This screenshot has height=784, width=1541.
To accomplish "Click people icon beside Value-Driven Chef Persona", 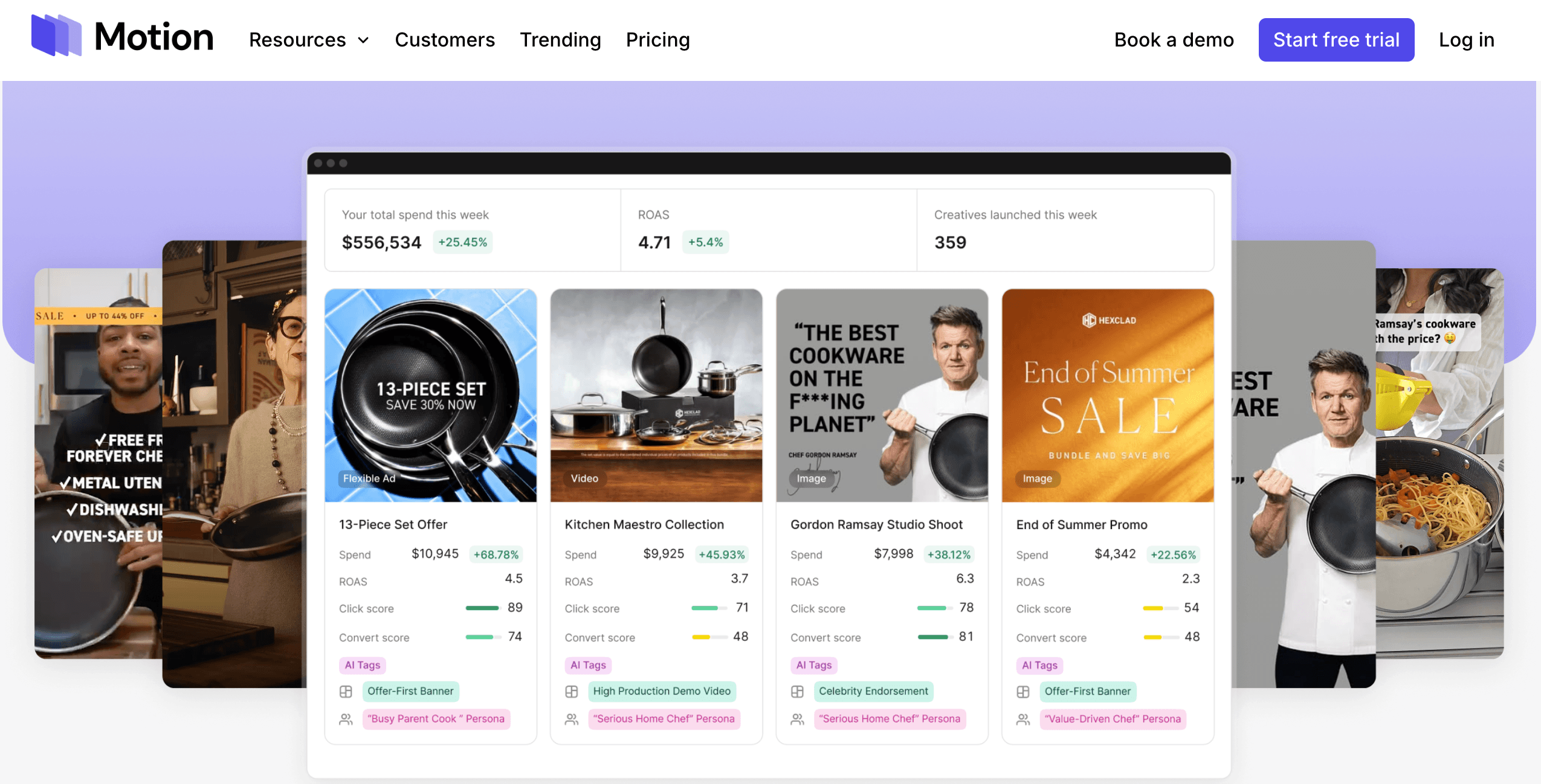I will pos(1023,719).
